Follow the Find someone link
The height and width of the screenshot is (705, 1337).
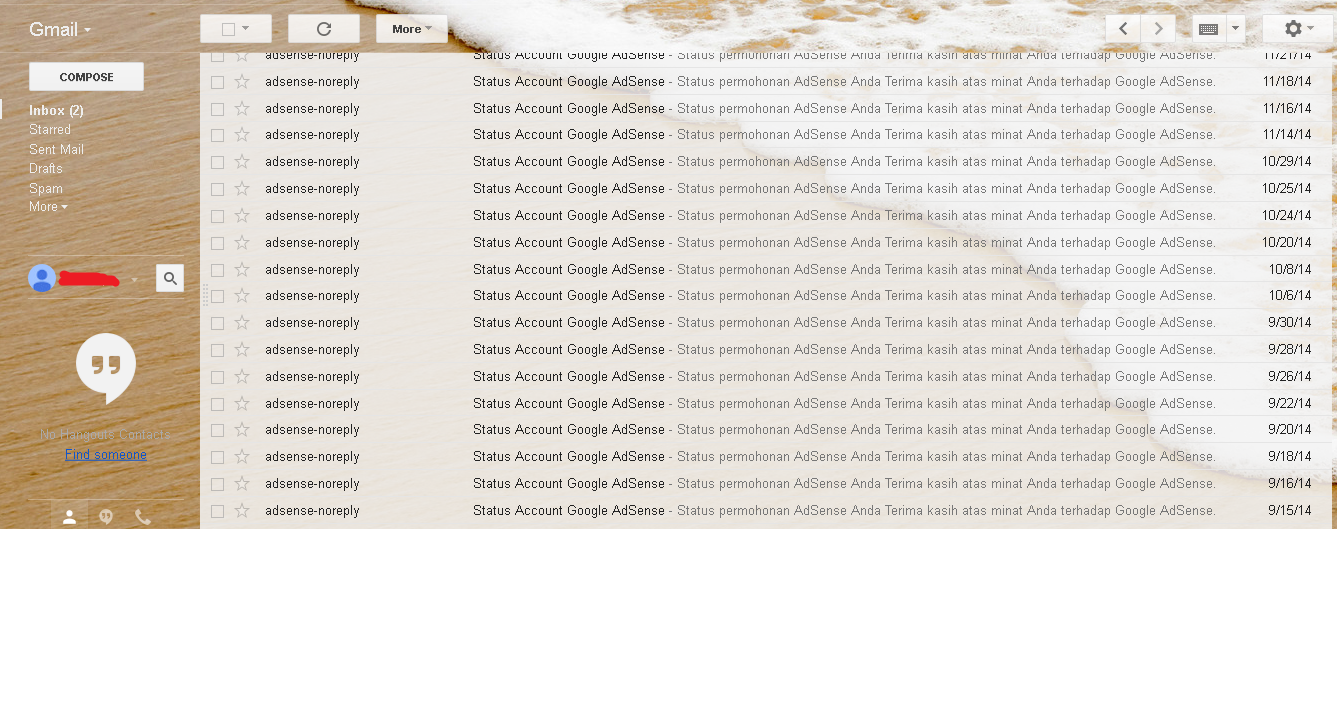tap(106, 455)
